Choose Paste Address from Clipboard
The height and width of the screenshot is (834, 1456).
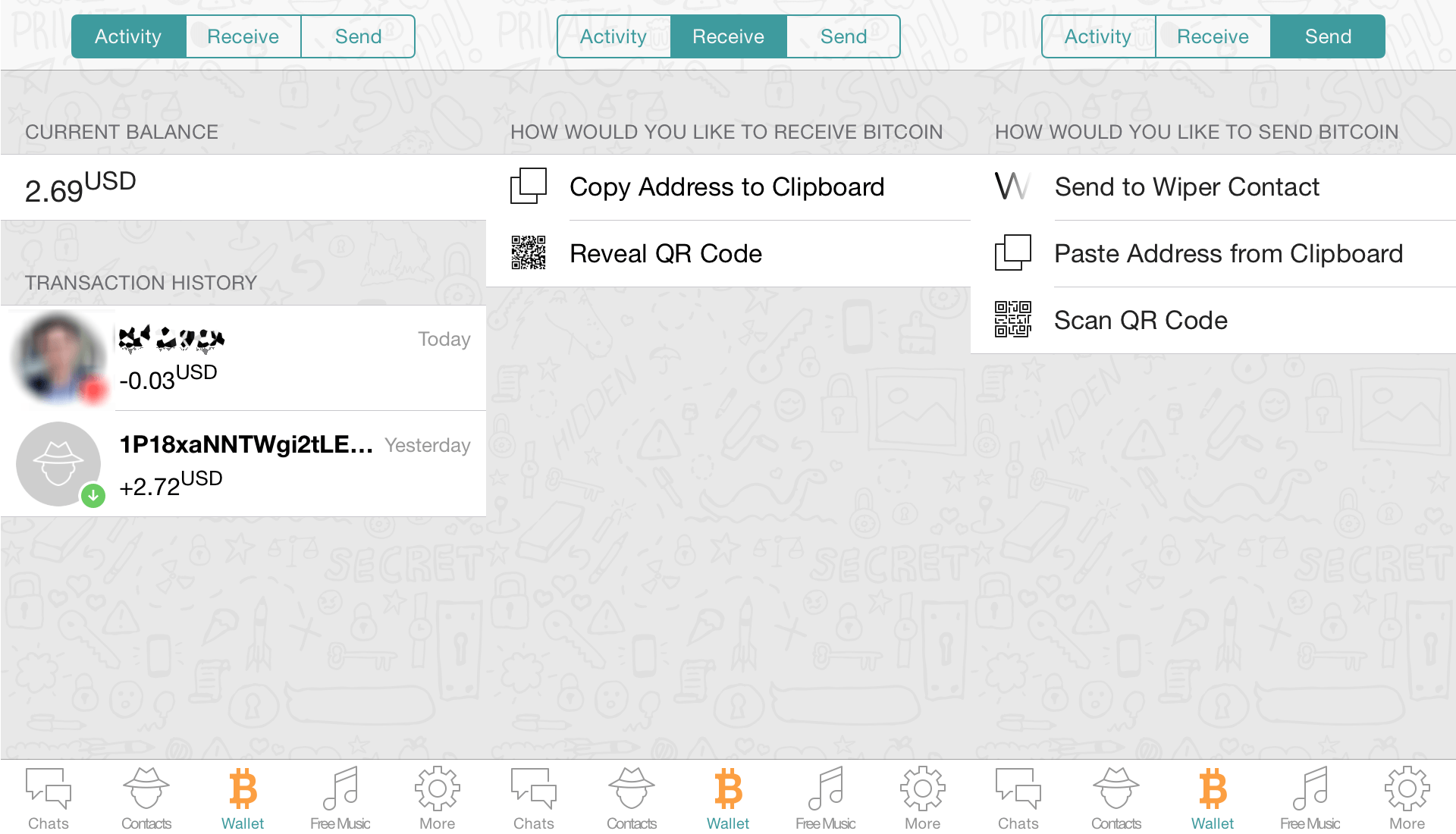click(1228, 254)
